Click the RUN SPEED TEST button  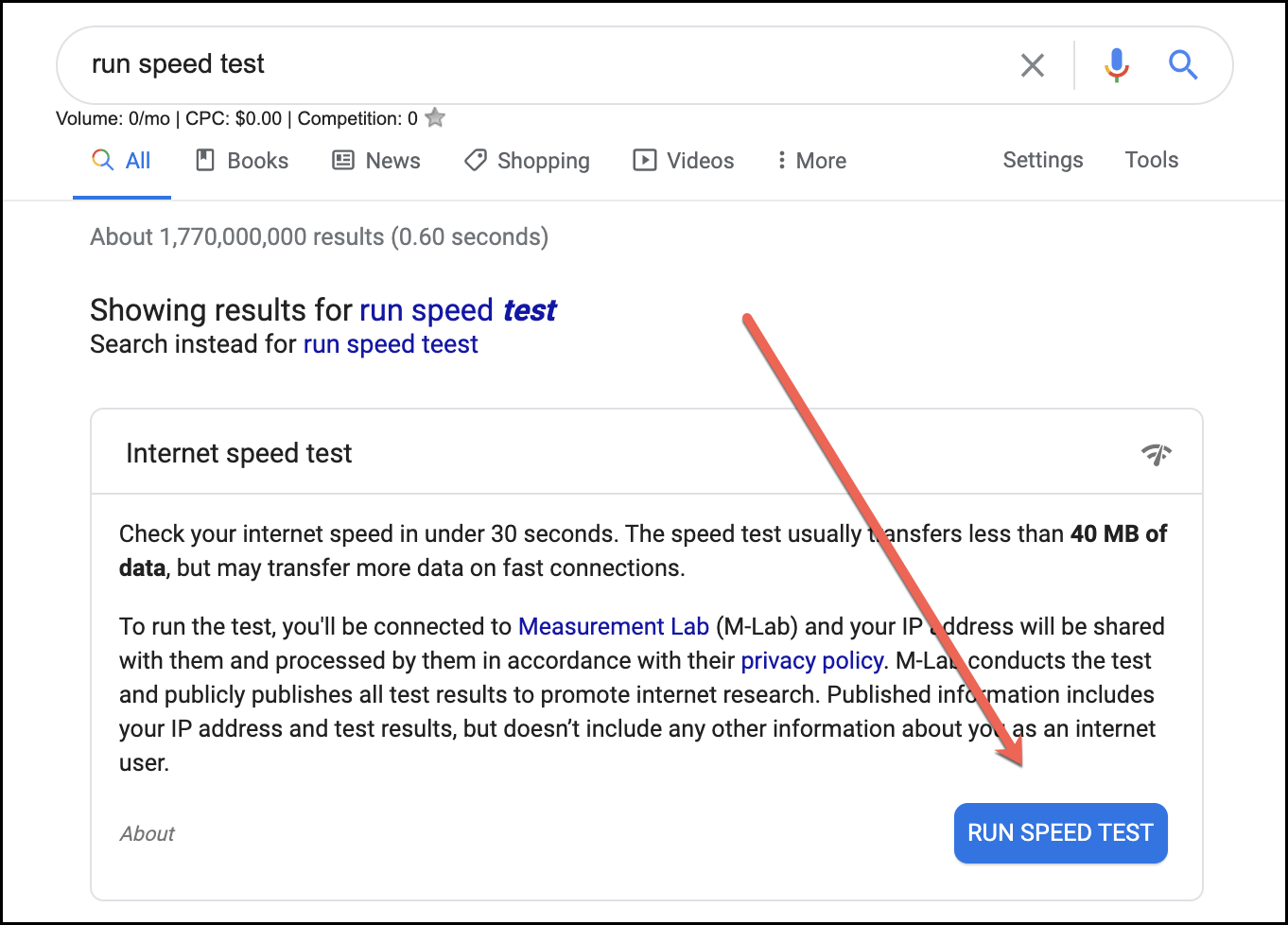1061,833
